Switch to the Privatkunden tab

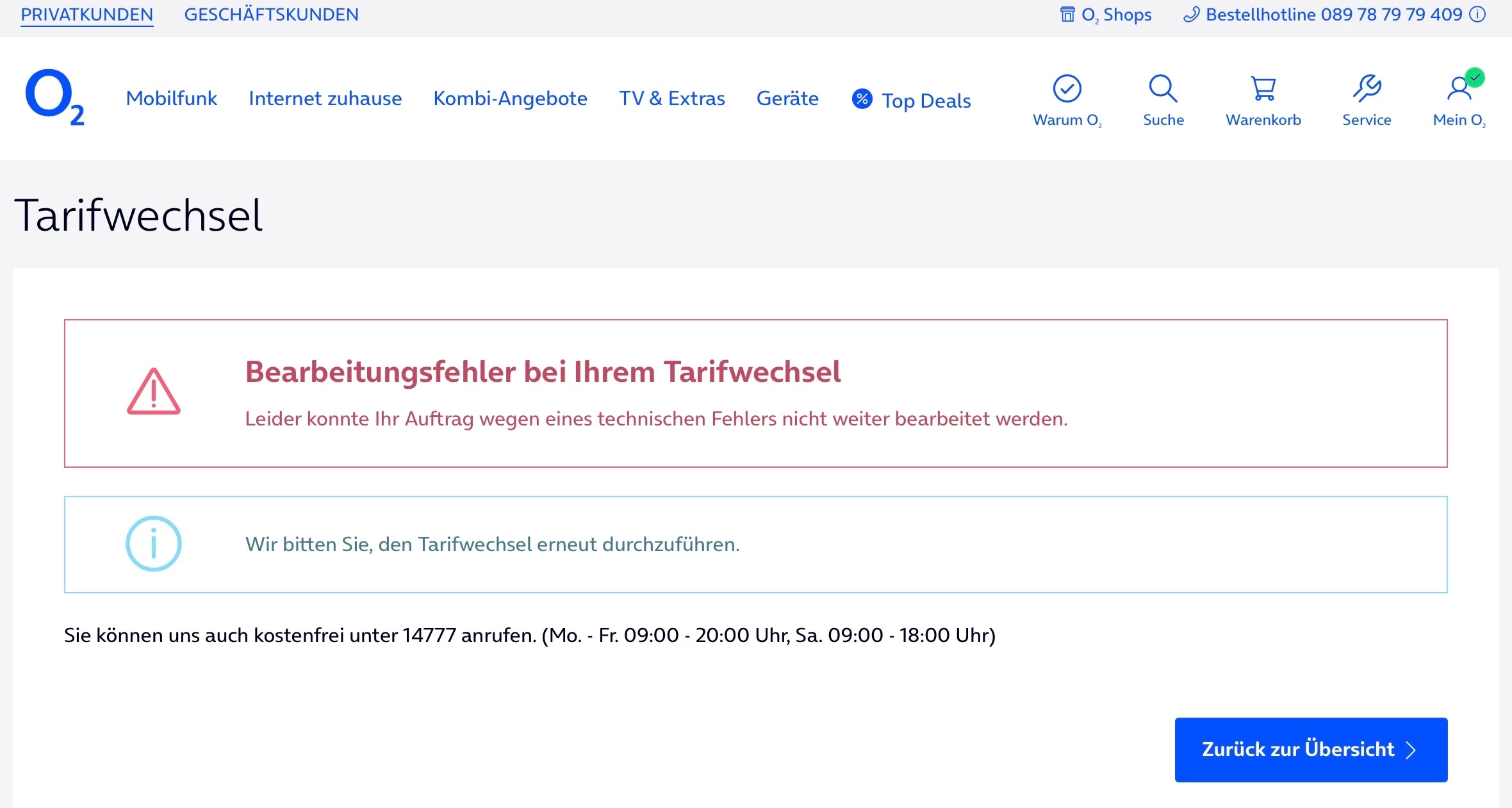86,15
